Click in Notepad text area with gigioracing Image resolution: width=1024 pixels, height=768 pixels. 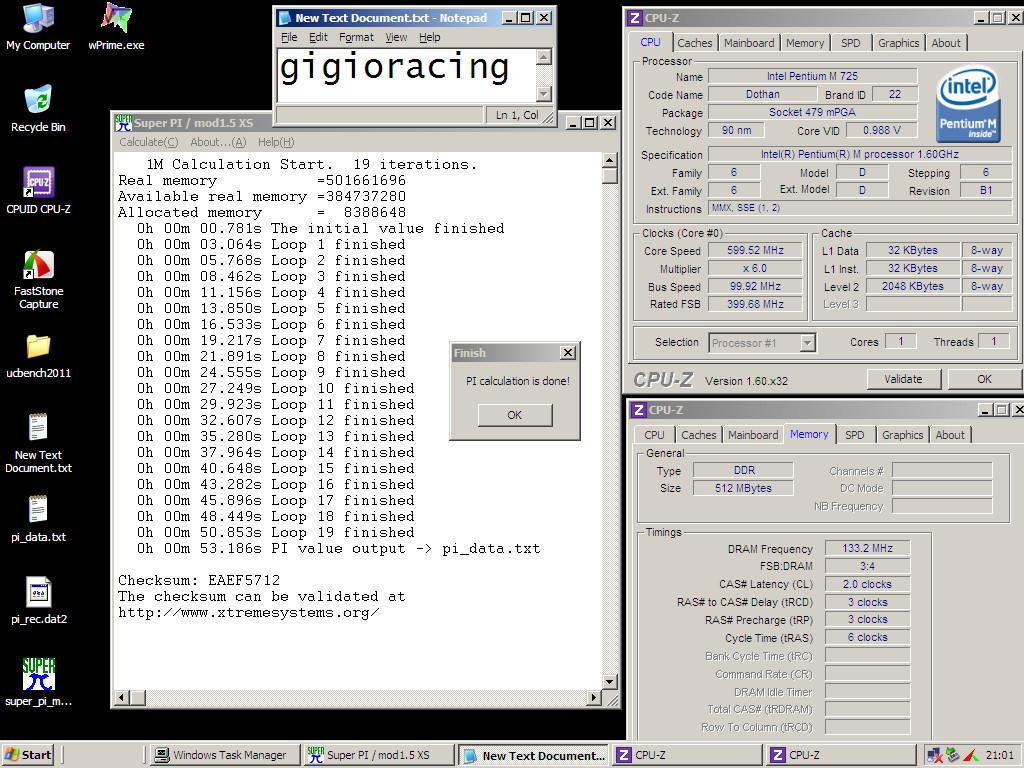click(406, 76)
